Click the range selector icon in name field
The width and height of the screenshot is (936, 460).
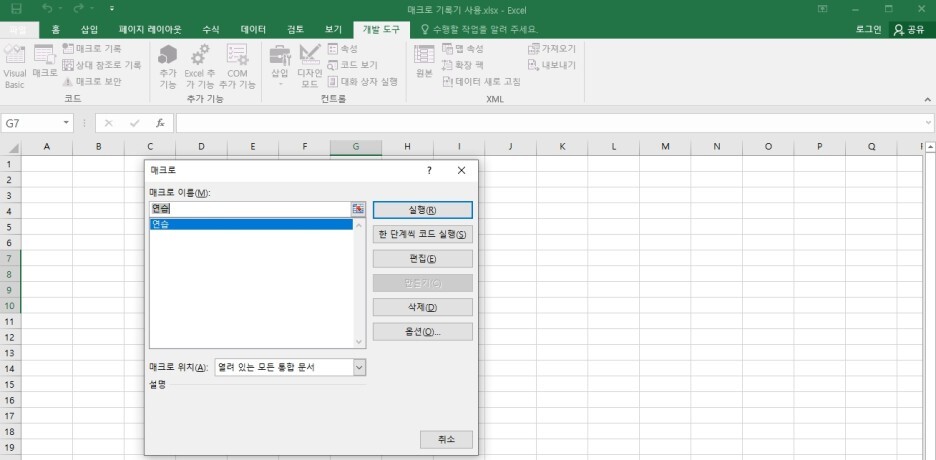(358, 209)
